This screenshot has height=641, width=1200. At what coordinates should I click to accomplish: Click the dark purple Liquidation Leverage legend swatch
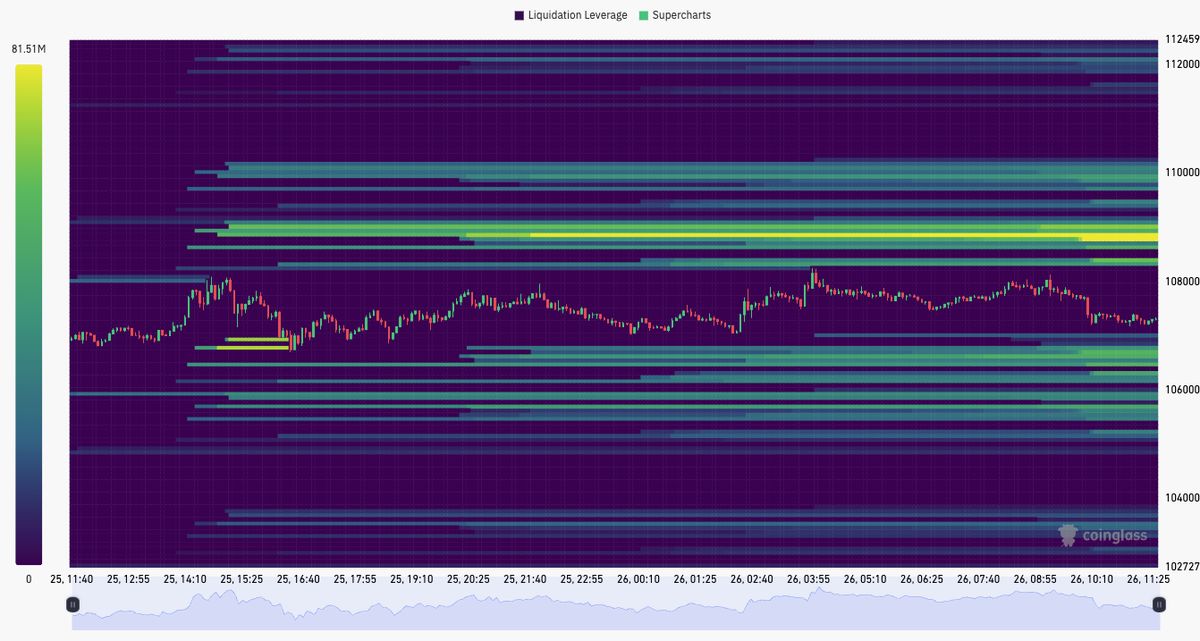(519, 15)
